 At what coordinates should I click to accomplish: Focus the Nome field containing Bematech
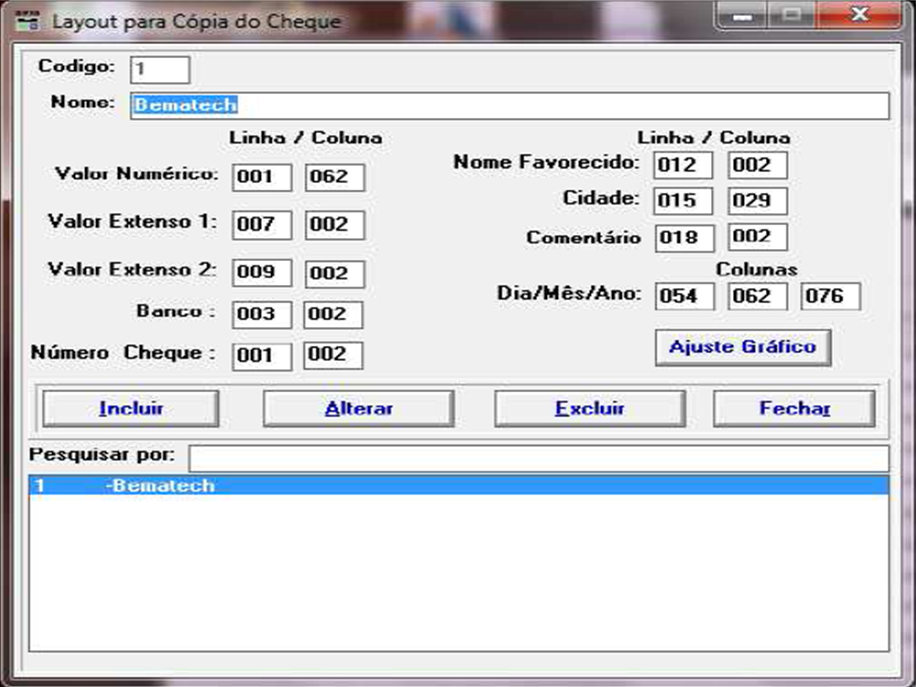(510, 106)
